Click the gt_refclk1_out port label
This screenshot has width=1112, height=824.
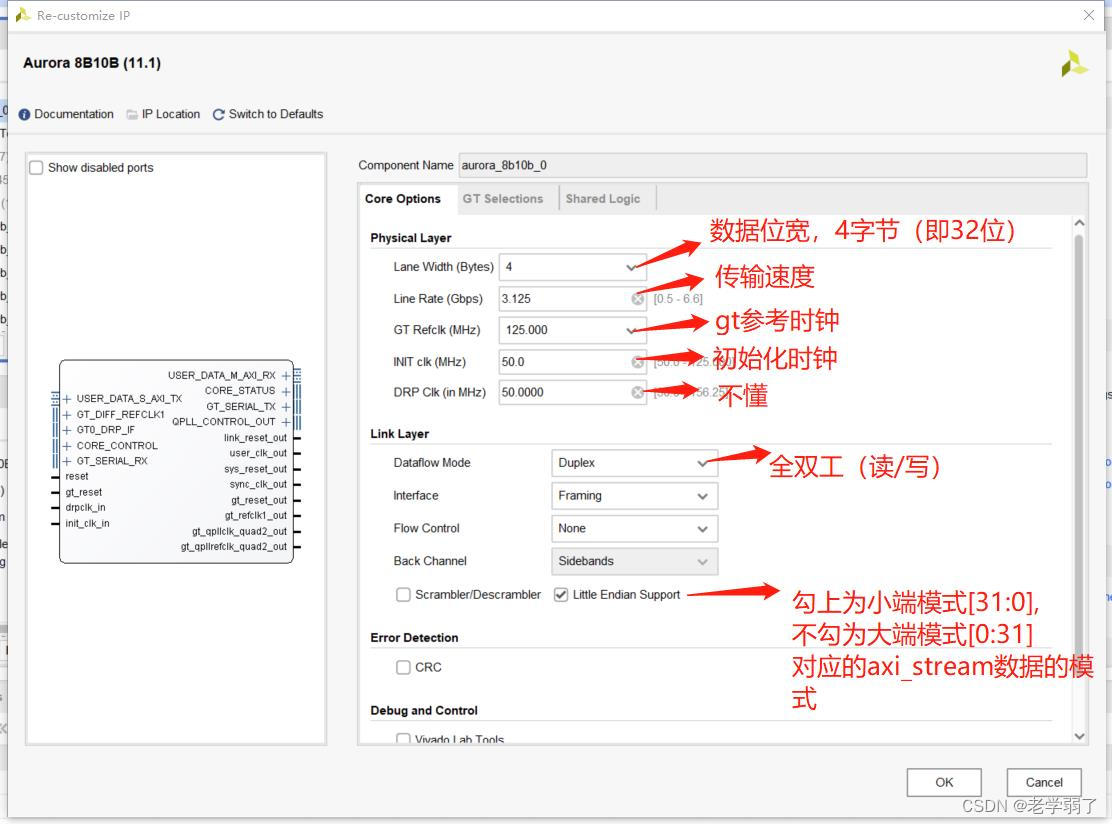(256, 516)
